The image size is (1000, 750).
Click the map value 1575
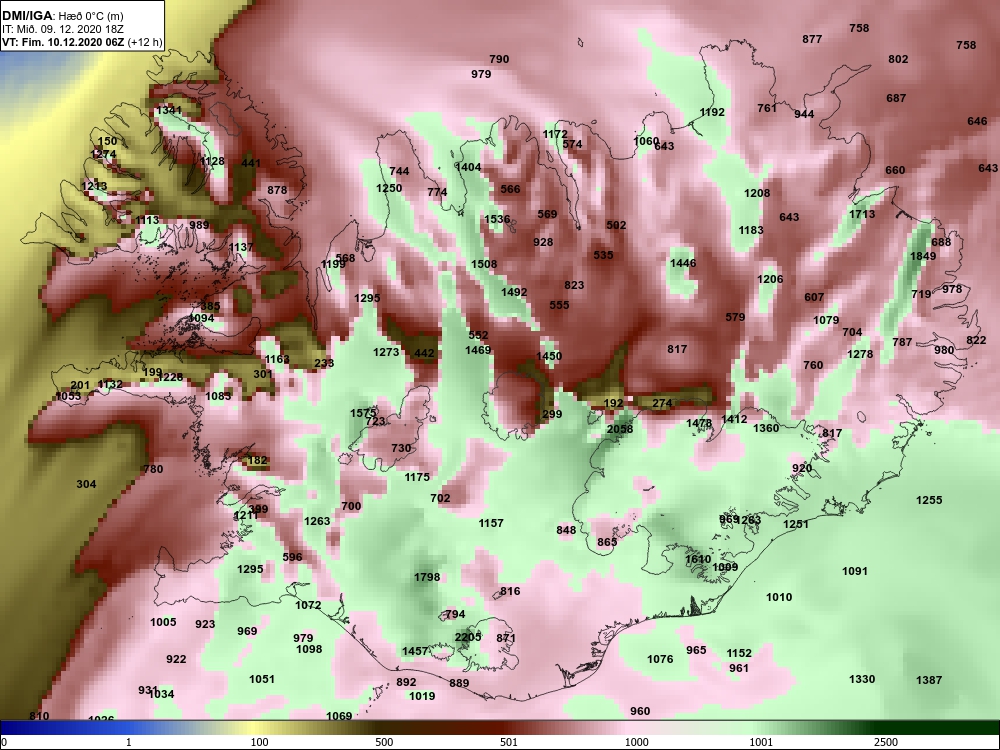363,414
